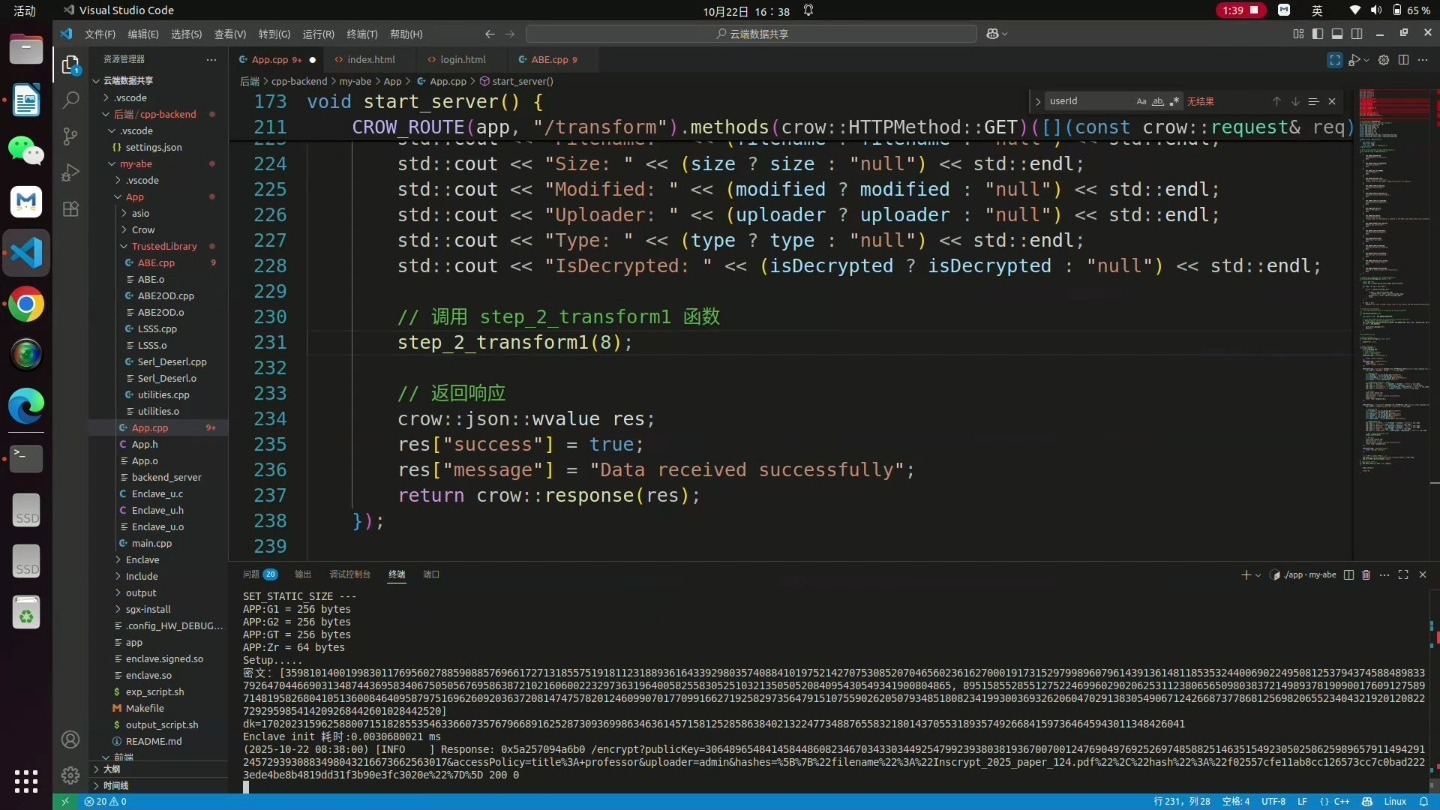This screenshot has height=810, width=1440.
Task: Toggle Match Case in find widget
Action: click(x=1141, y=101)
